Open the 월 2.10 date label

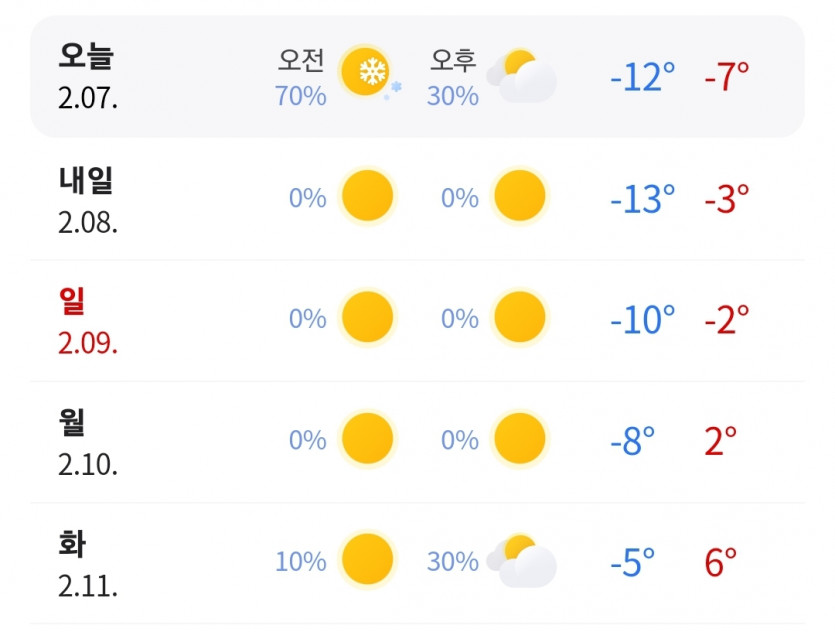tap(87, 443)
